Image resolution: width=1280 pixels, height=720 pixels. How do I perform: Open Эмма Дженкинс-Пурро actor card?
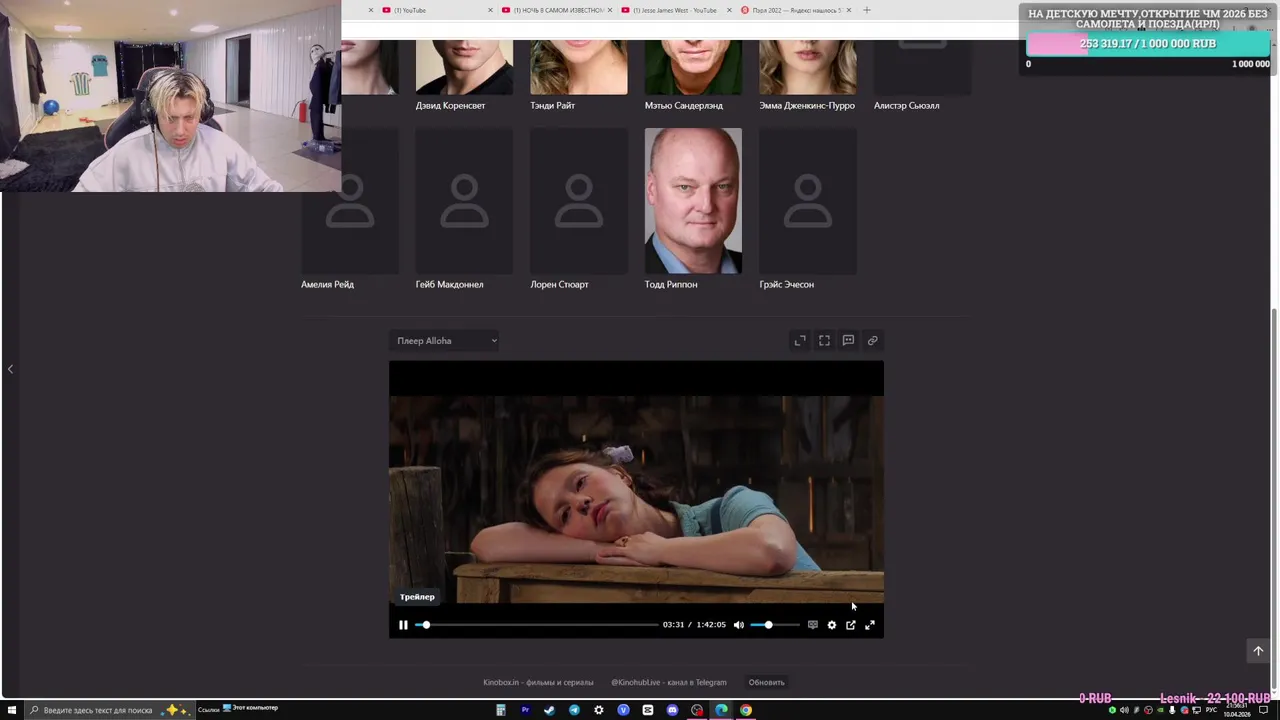point(808,75)
